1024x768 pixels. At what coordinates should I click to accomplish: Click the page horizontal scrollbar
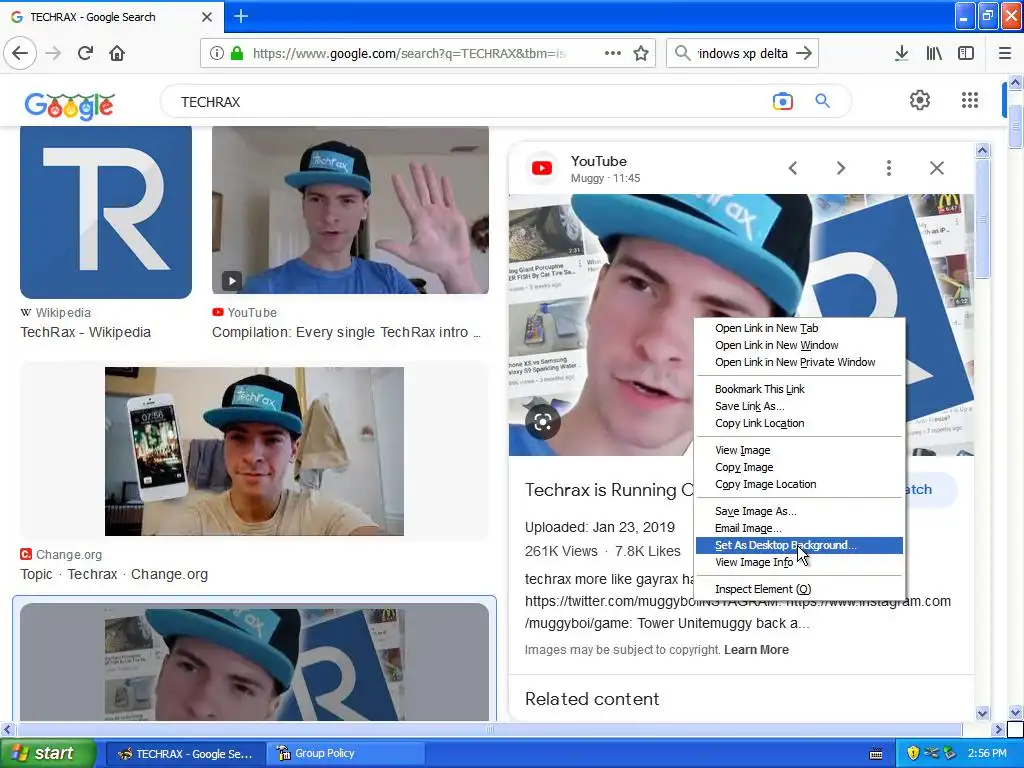coord(490,729)
